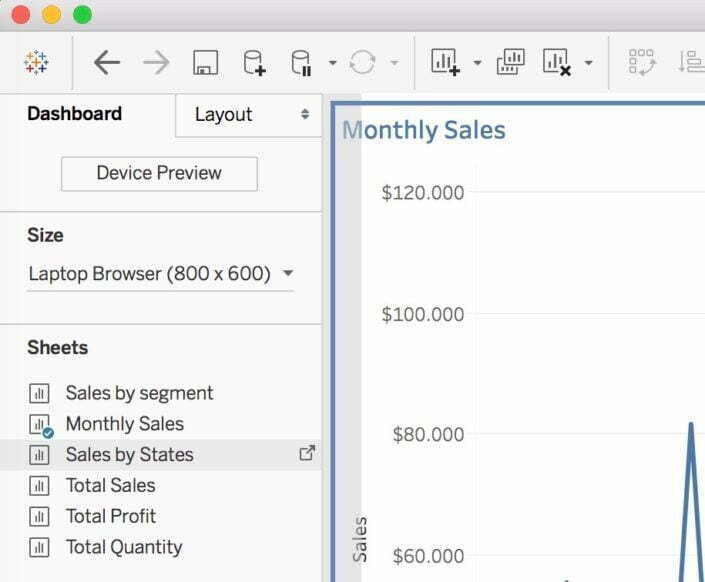Click the clear sheet icon
Image resolution: width=705 pixels, height=582 pixels.
556,63
